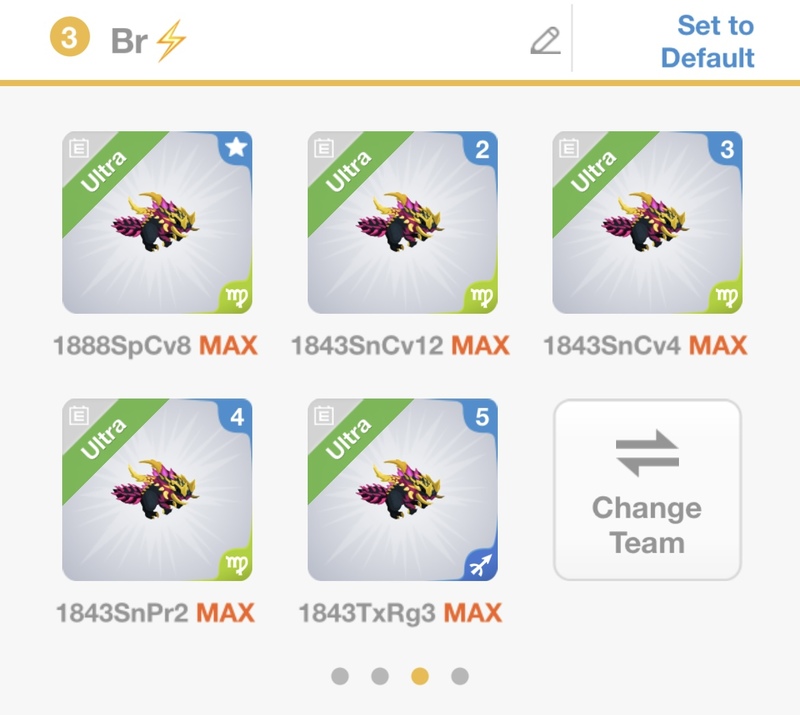Click the notes icon on 1843SnCv4 card
The height and width of the screenshot is (715, 800).
click(x=568, y=147)
